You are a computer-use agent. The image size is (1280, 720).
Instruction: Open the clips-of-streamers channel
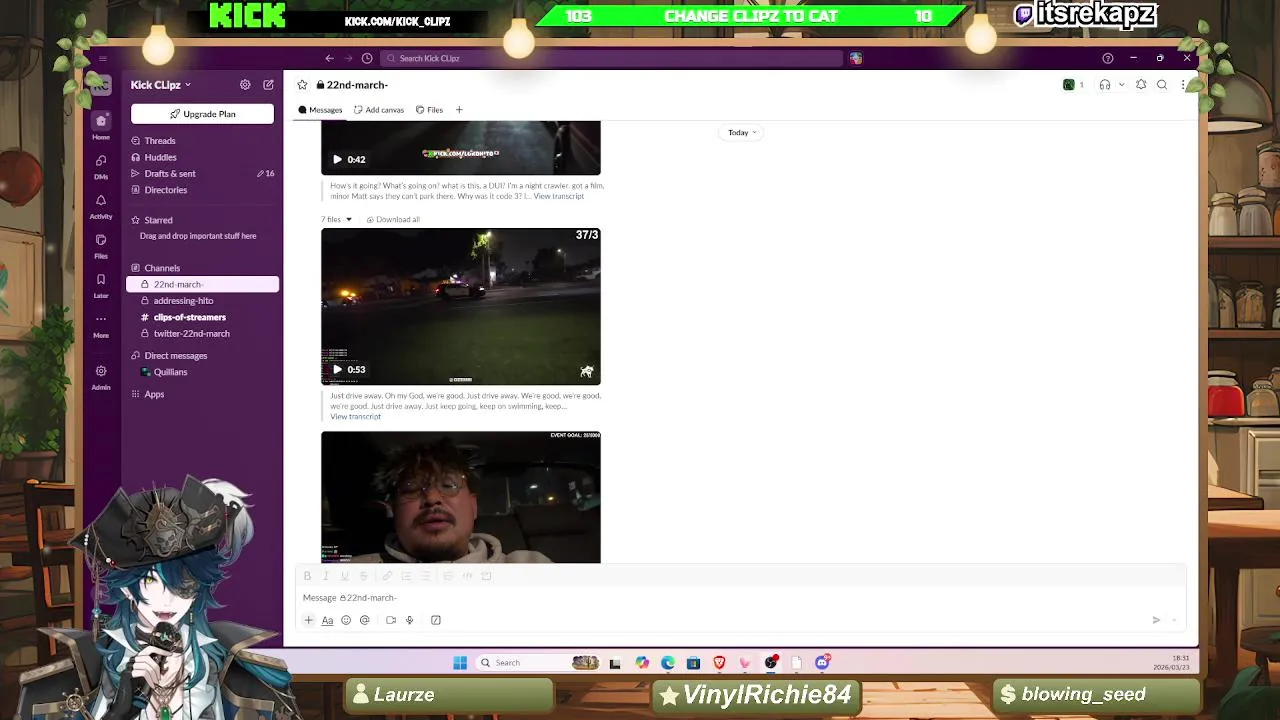point(189,317)
